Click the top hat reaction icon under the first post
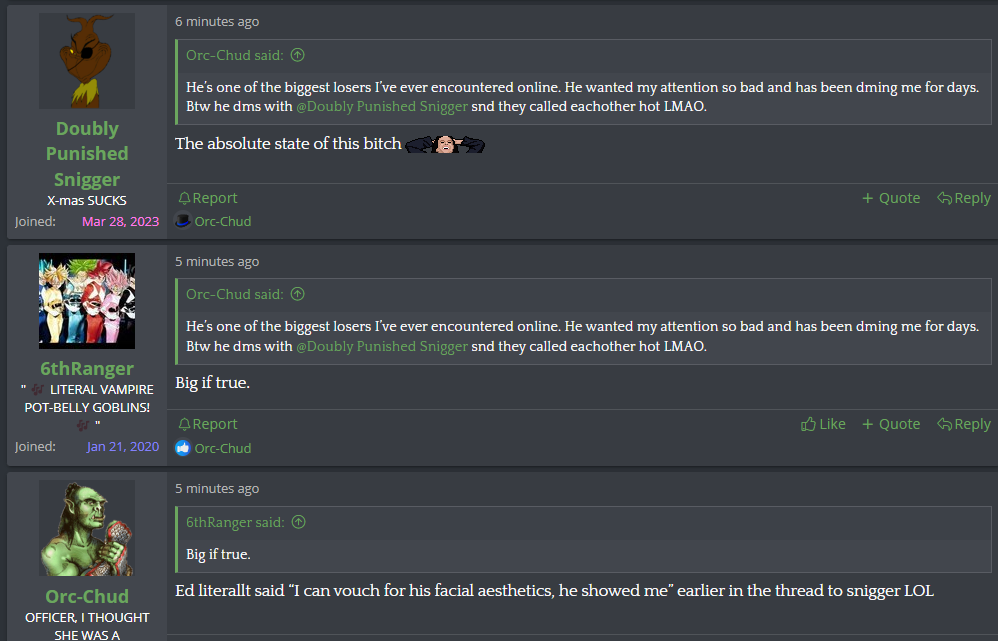 [183, 221]
